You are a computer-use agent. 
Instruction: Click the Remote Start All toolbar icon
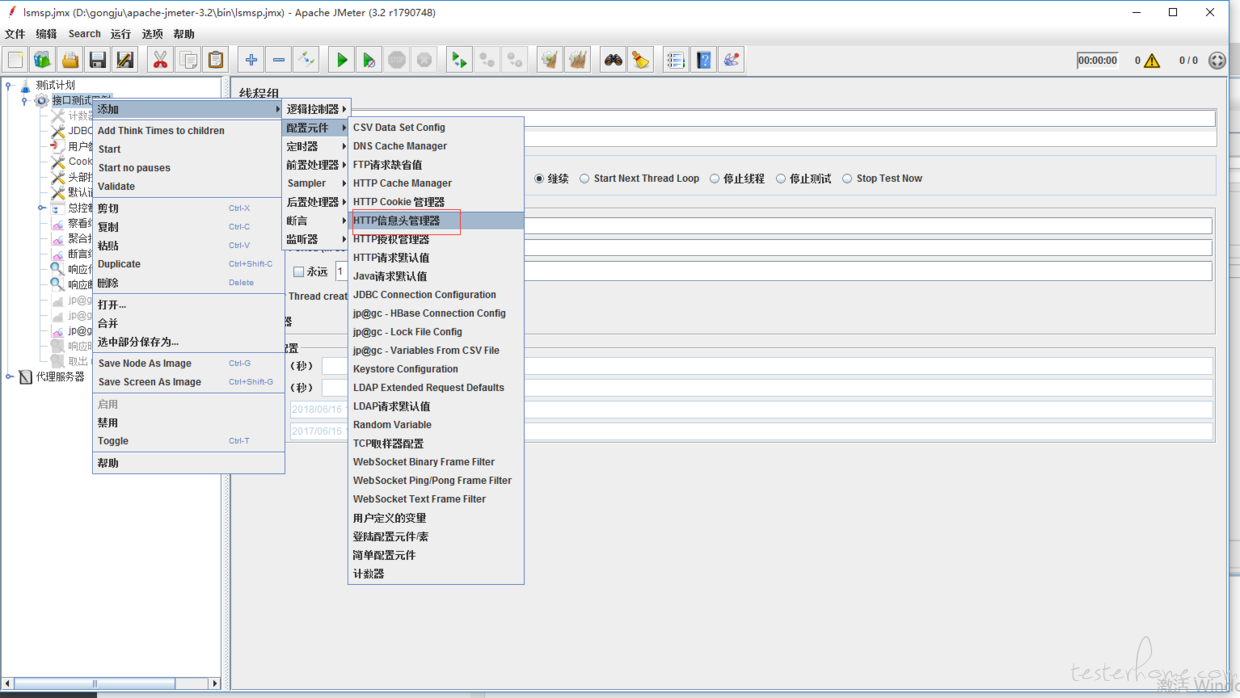pos(459,60)
